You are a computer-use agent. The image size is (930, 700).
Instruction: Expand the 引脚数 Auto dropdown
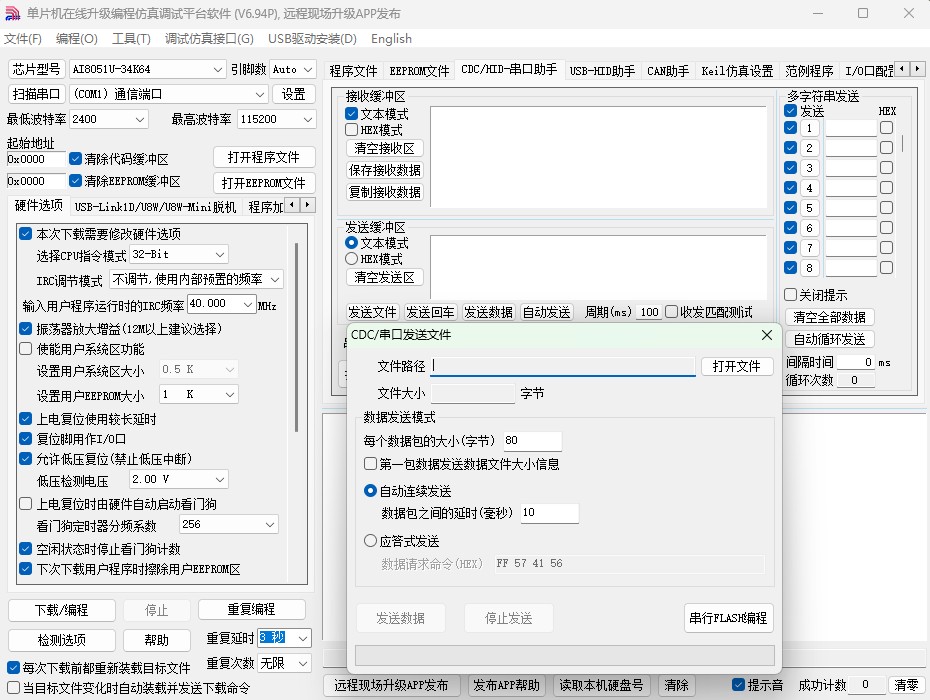coord(307,69)
